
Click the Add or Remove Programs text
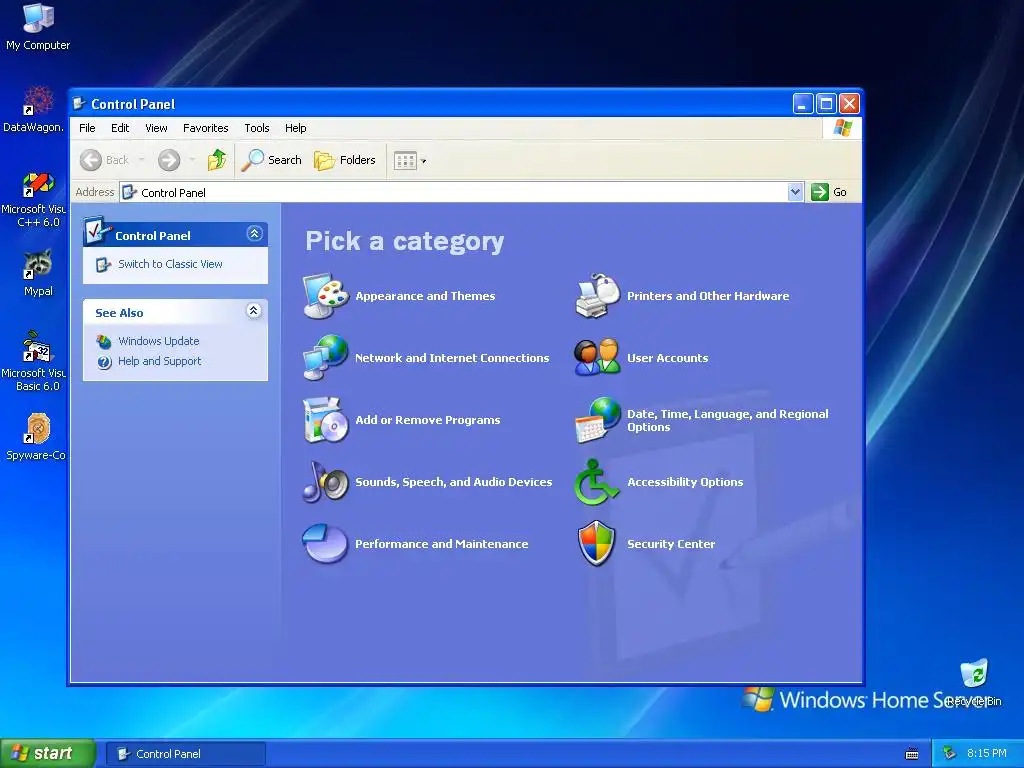tap(428, 420)
